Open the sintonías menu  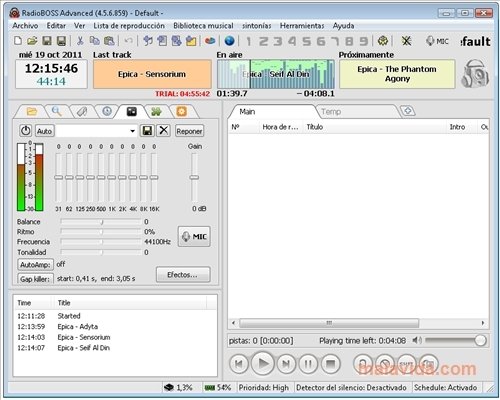pyautogui.click(x=257, y=26)
